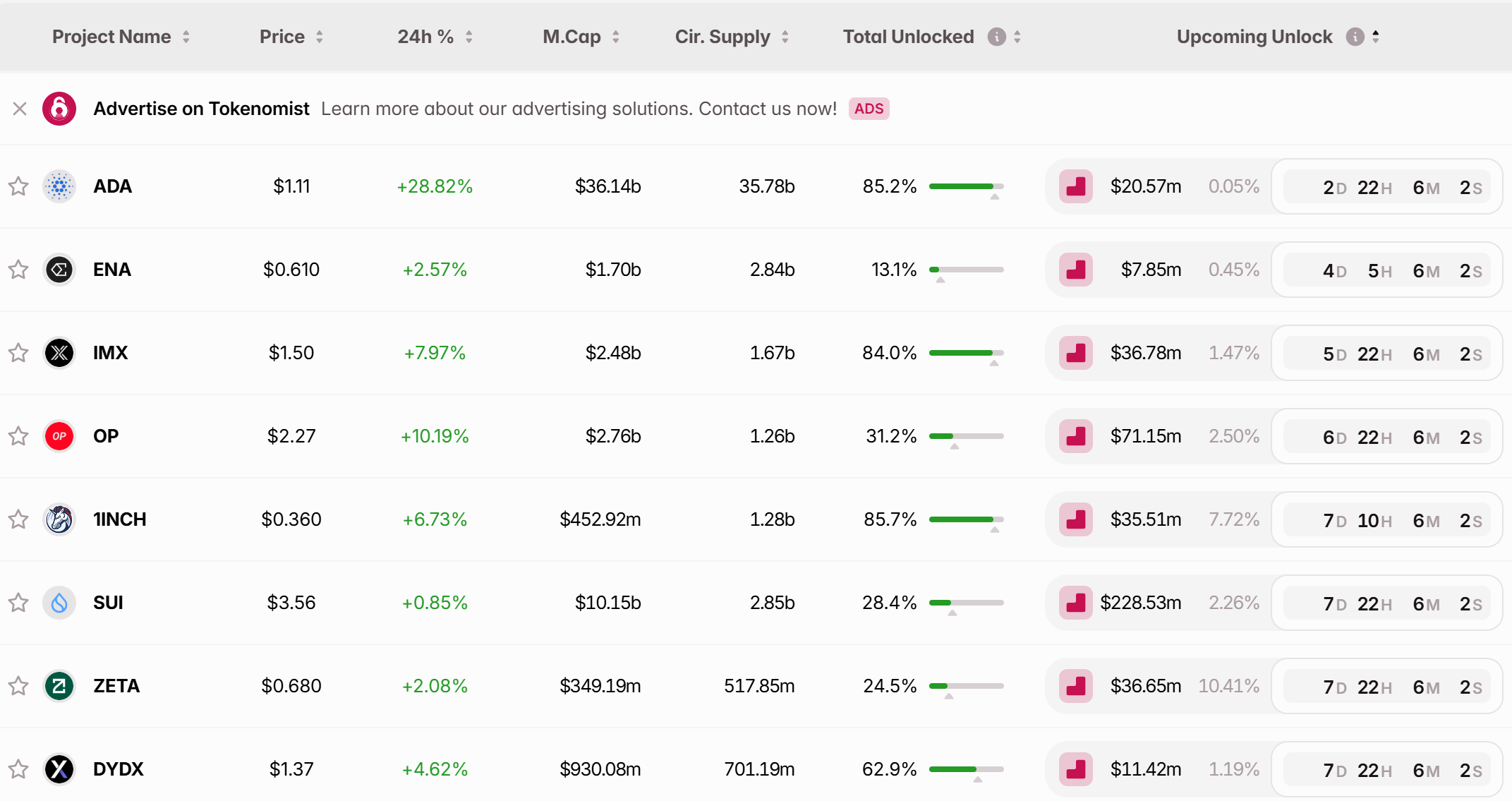
Task: Click OP's pink unlock type icon
Action: point(1076,436)
